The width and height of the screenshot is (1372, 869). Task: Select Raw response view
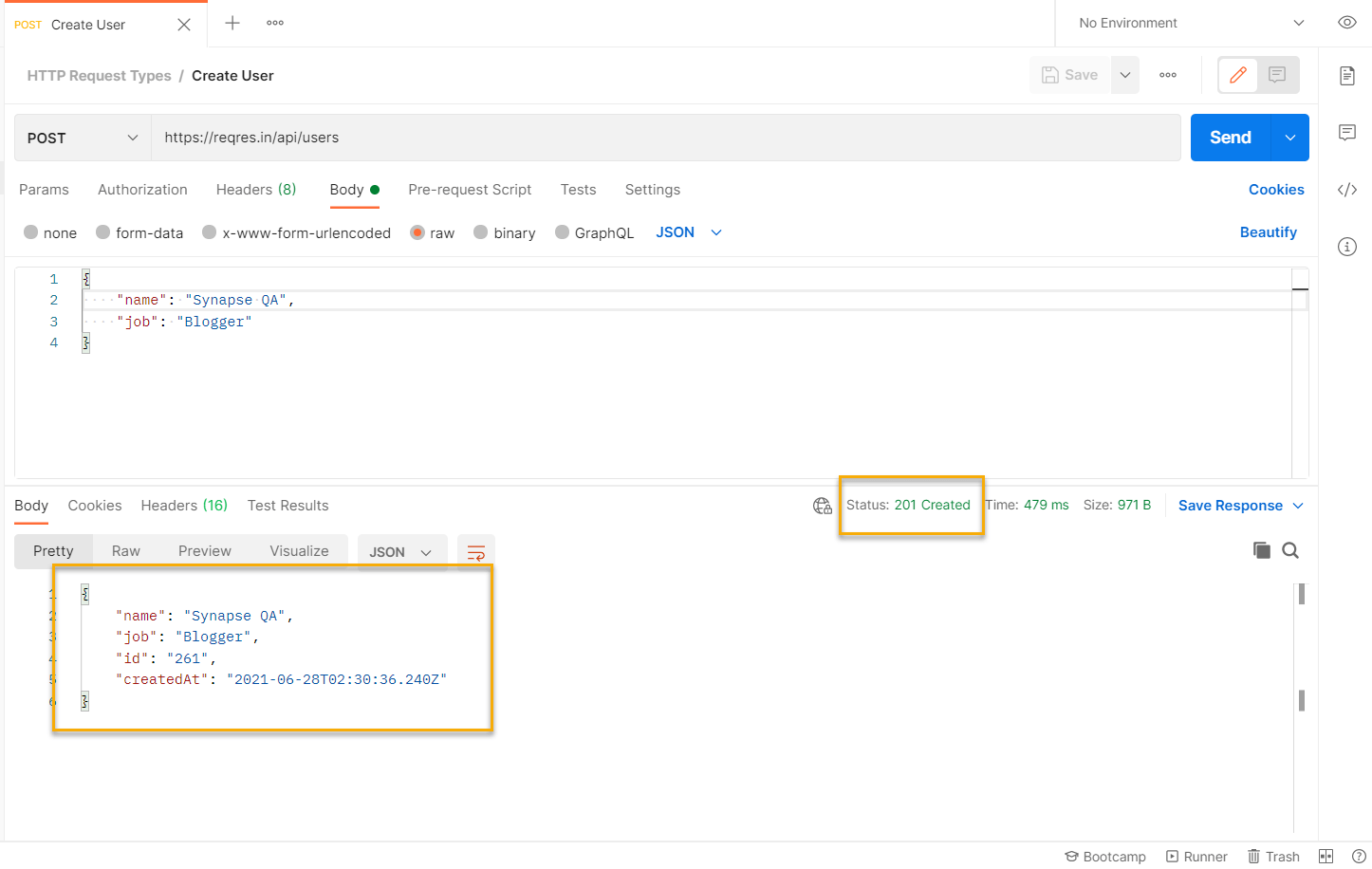[x=126, y=551]
